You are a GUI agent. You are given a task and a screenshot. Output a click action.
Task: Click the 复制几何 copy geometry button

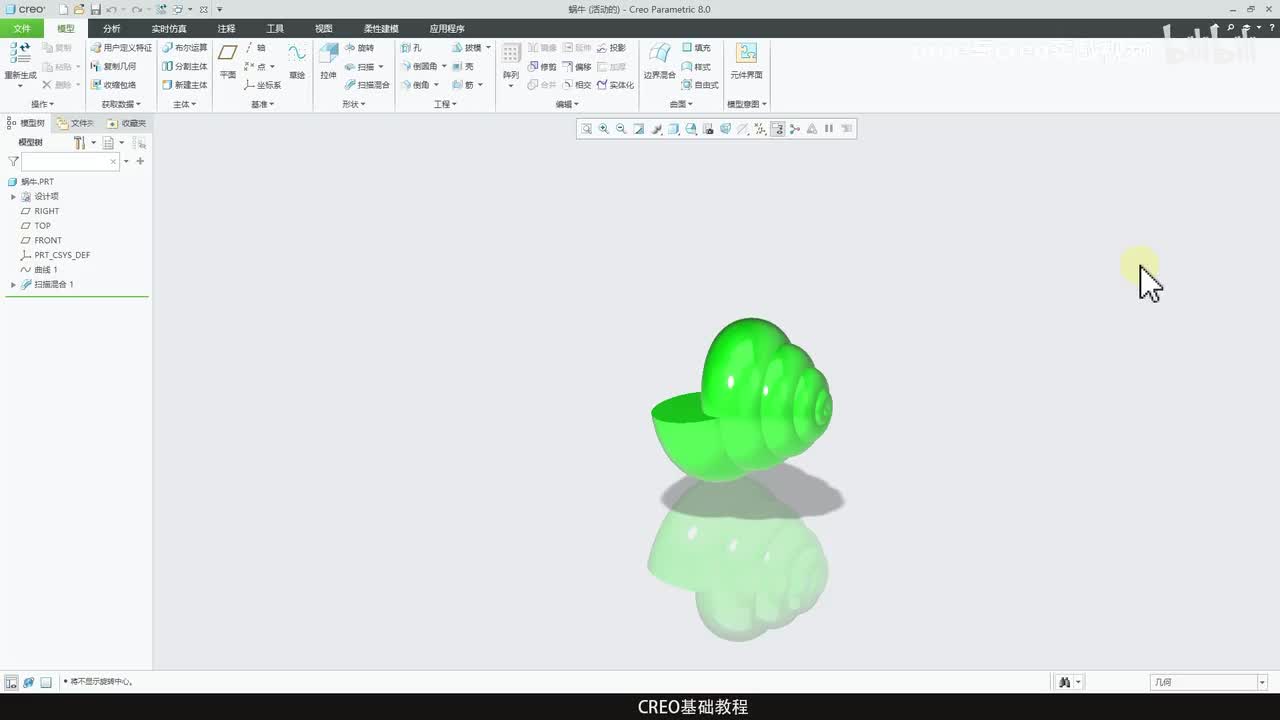click(x=113, y=66)
